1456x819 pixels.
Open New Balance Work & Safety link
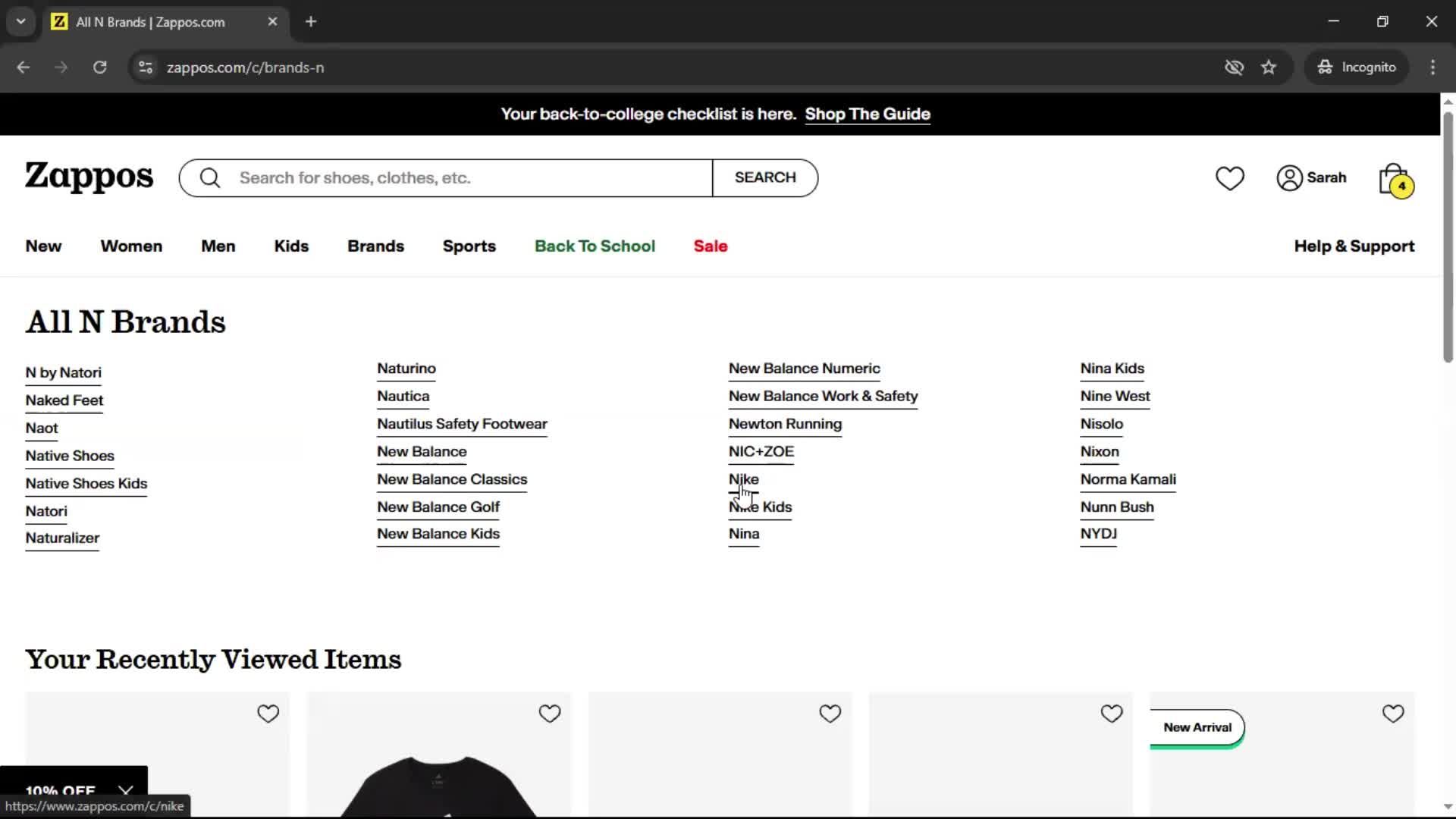click(x=823, y=397)
